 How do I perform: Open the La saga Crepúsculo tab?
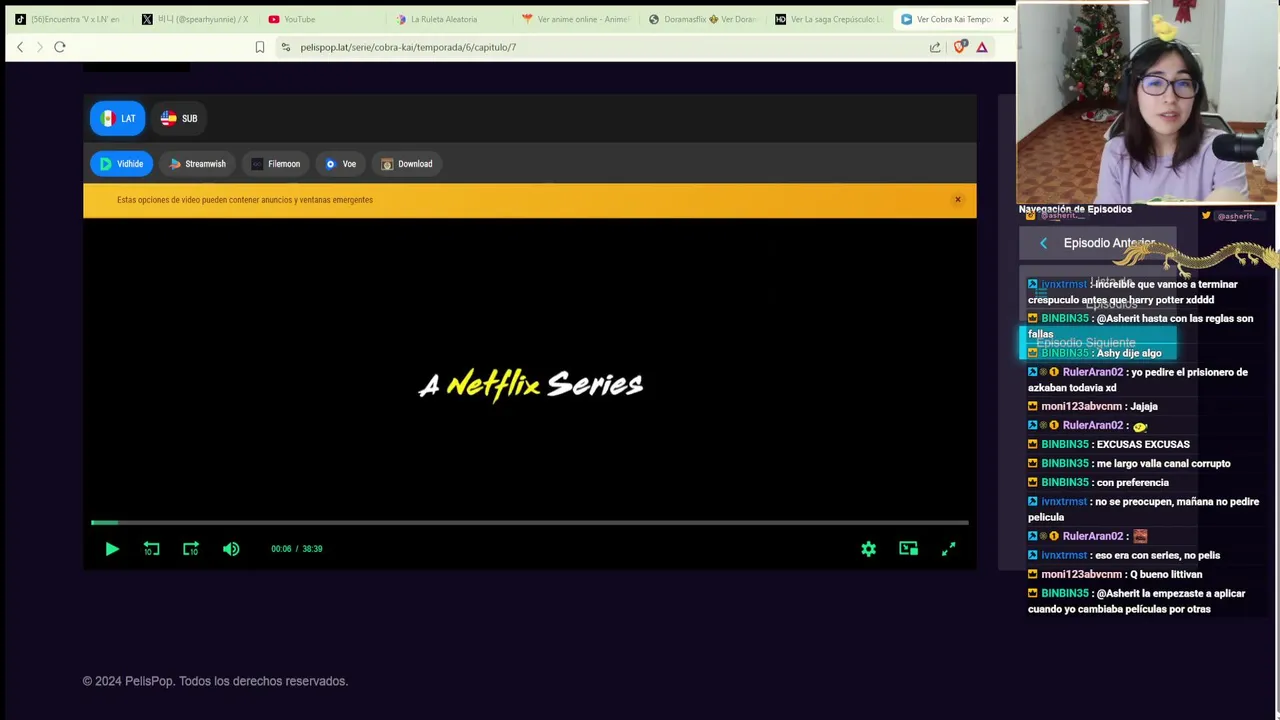click(828, 19)
